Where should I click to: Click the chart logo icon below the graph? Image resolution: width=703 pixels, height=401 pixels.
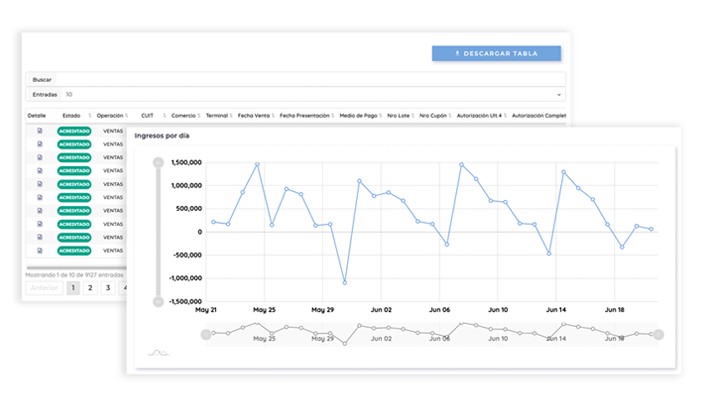[x=158, y=352]
